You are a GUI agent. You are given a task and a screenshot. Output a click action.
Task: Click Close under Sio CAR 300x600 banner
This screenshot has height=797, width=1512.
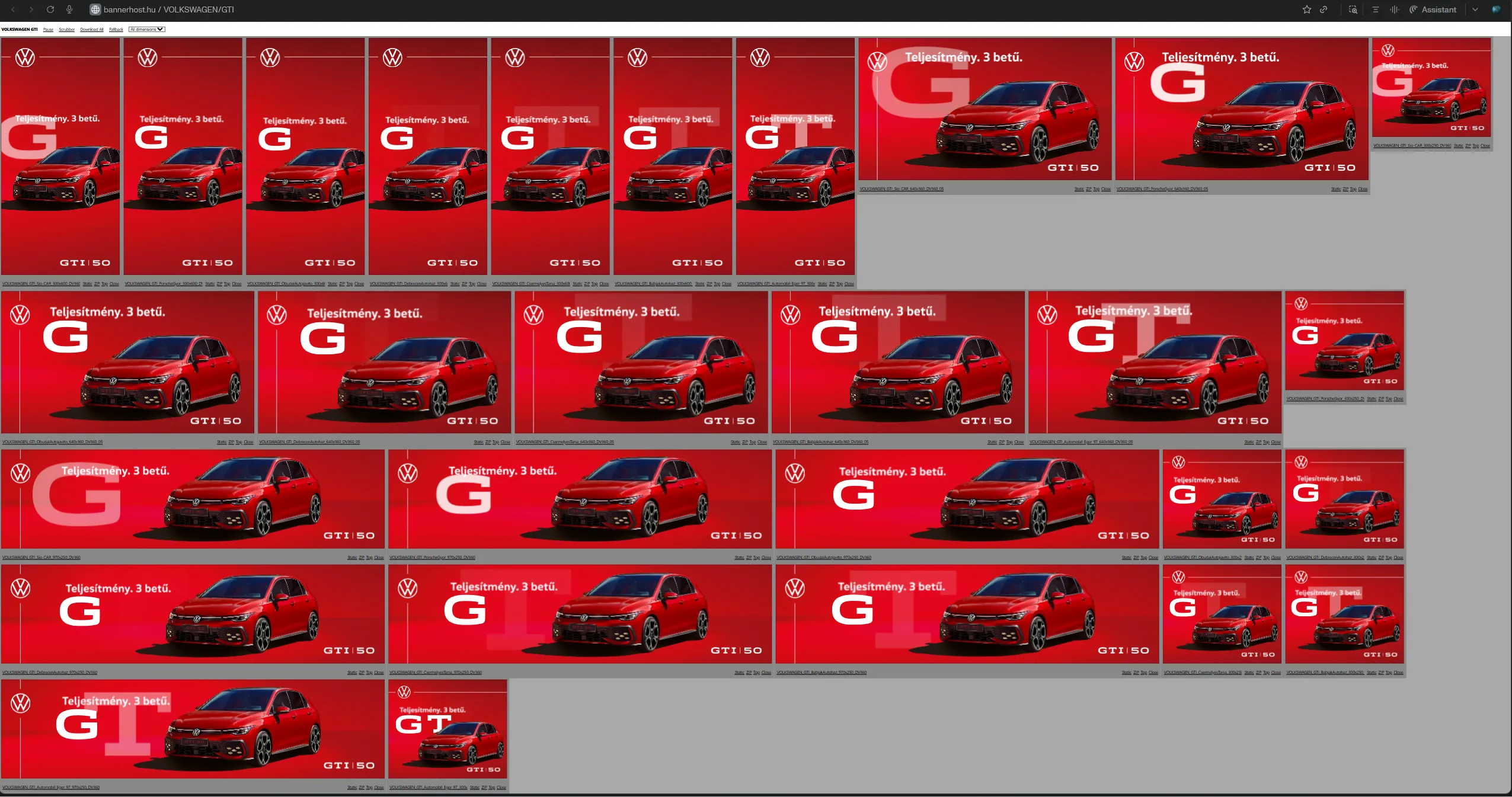[114, 284]
